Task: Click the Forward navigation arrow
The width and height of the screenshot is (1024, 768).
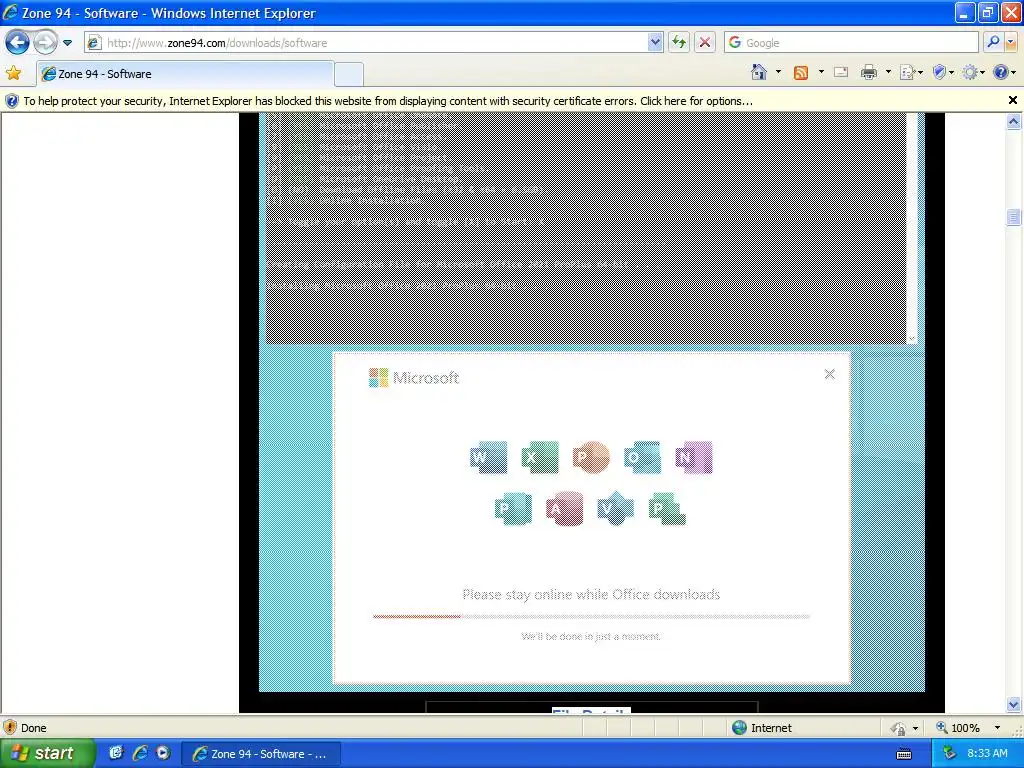Action: [45, 43]
